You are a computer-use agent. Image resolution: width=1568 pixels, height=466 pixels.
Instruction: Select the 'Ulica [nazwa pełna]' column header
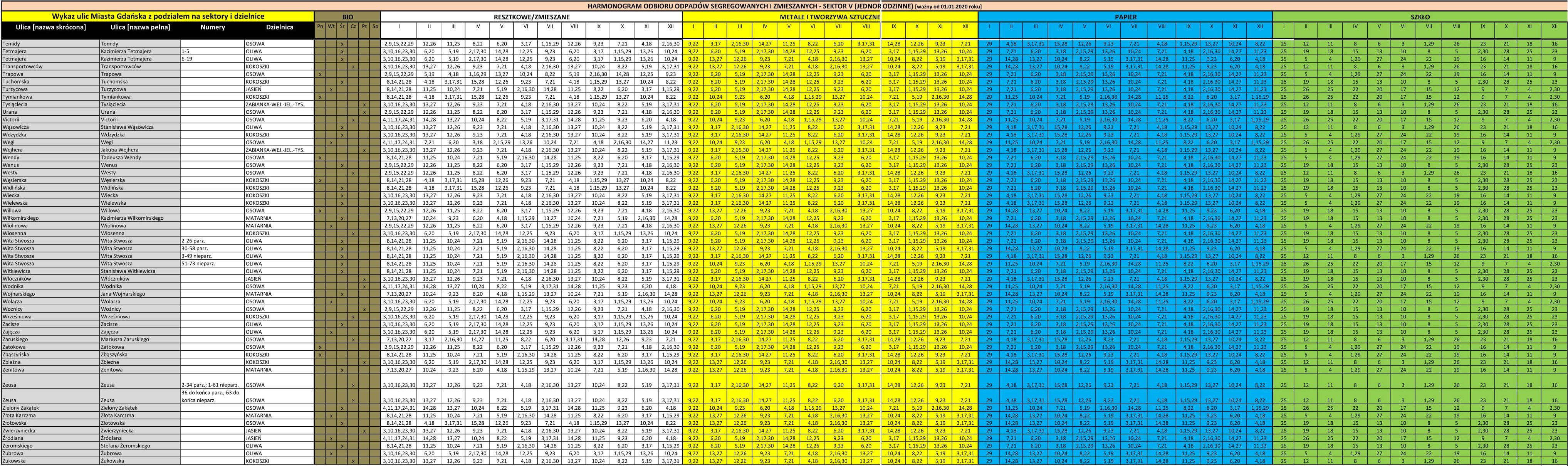(140, 27)
